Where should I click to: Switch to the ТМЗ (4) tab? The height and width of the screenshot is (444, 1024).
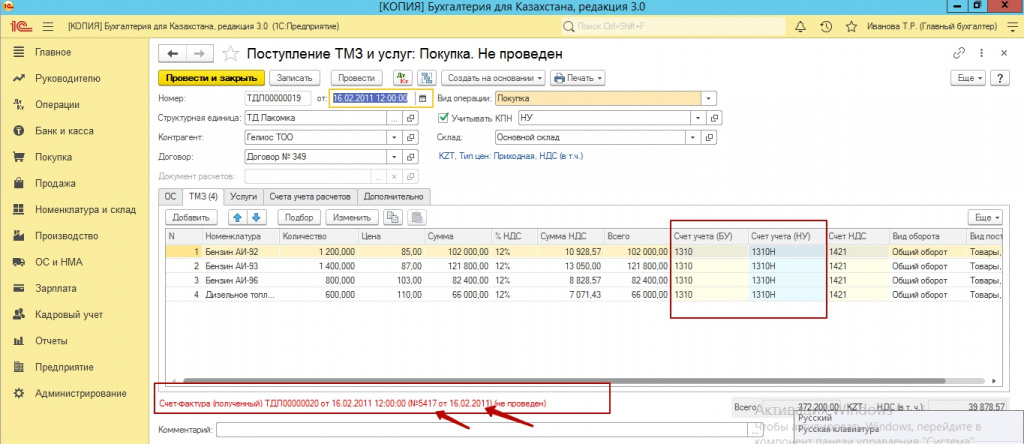click(203, 196)
